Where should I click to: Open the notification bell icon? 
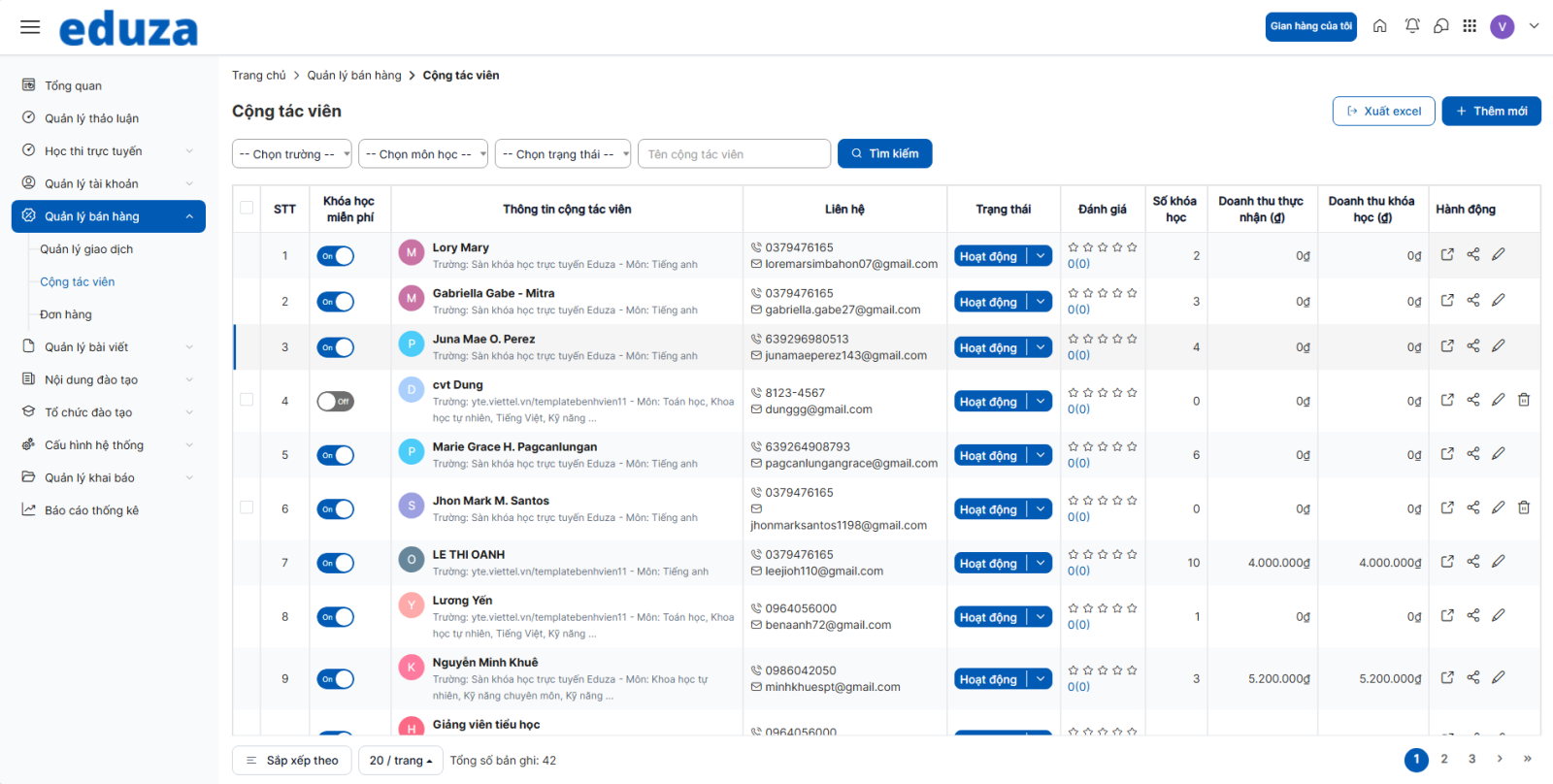pyautogui.click(x=1412, y=26)
